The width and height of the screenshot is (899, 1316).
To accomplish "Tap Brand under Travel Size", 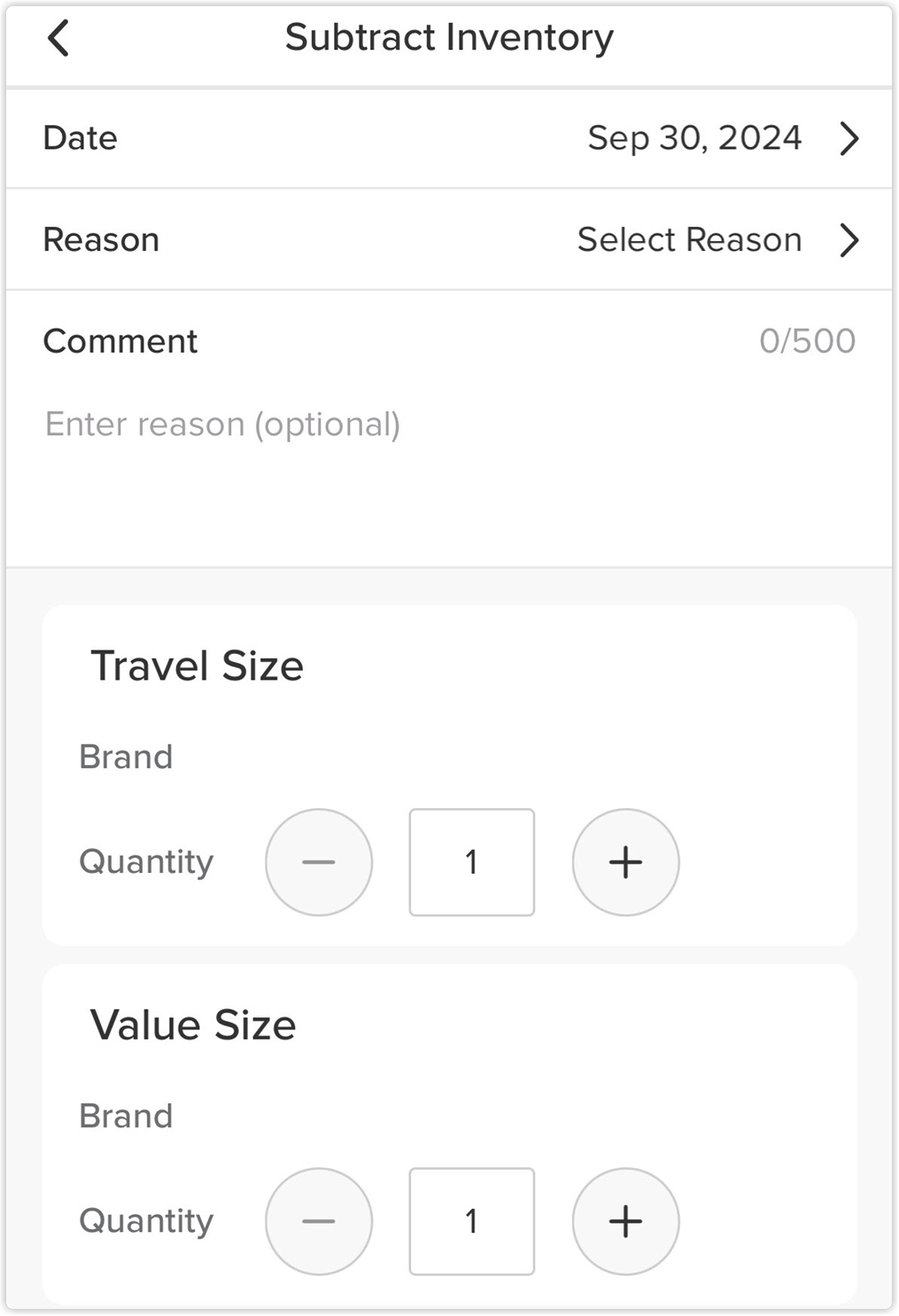I will point(126,757).
